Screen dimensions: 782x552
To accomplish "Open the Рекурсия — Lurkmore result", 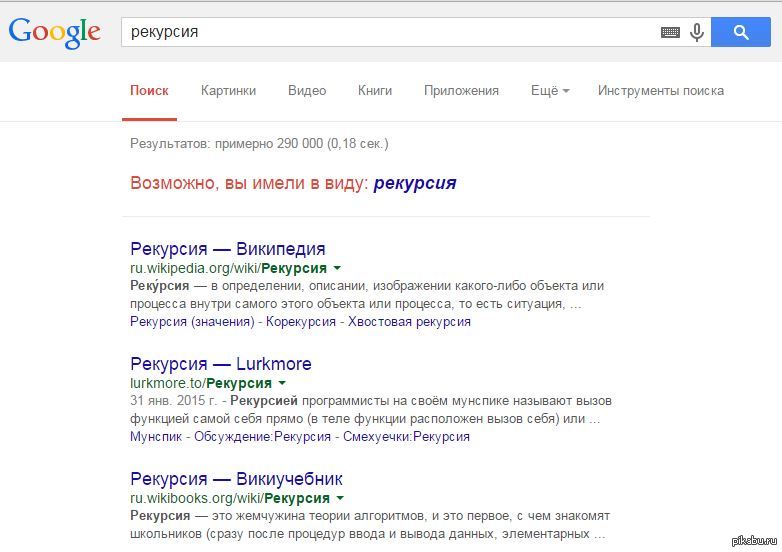I will [x=221, y=364].
